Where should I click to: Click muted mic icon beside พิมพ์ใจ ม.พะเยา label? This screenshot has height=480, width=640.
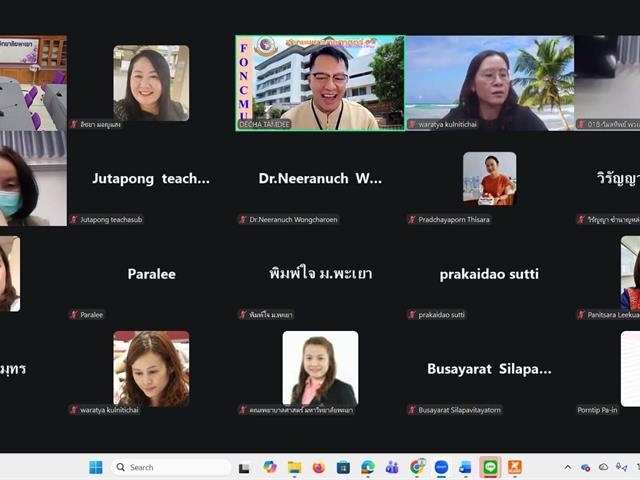243,315
